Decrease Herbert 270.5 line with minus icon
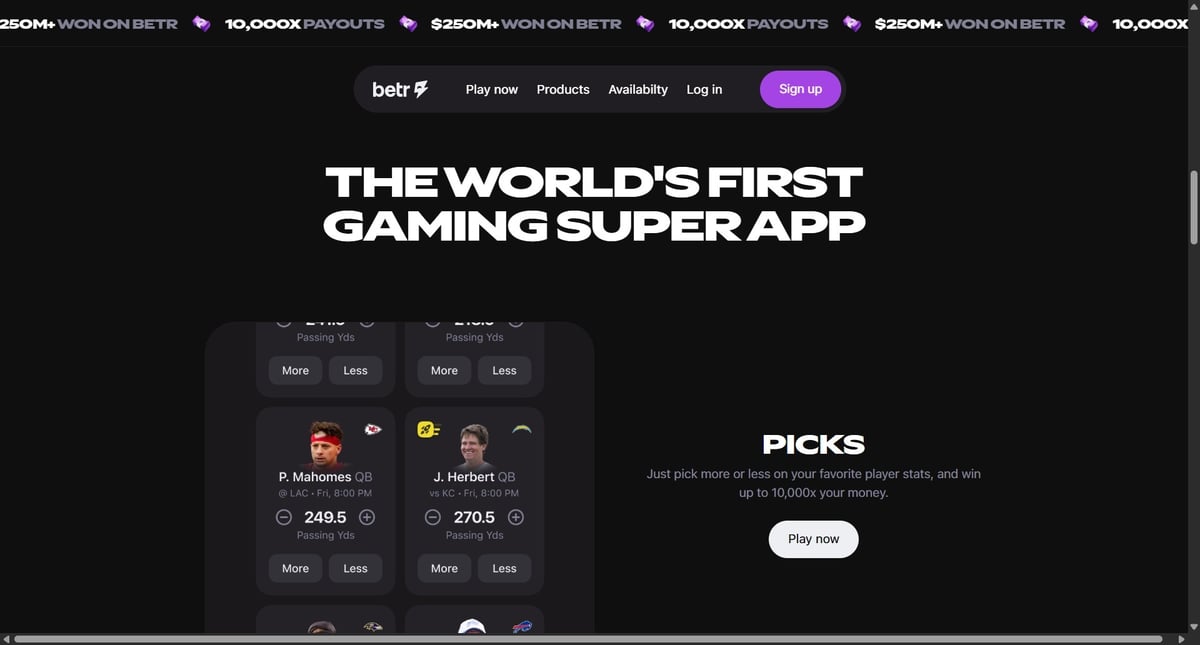The image size is (1200, 645). 433,517
